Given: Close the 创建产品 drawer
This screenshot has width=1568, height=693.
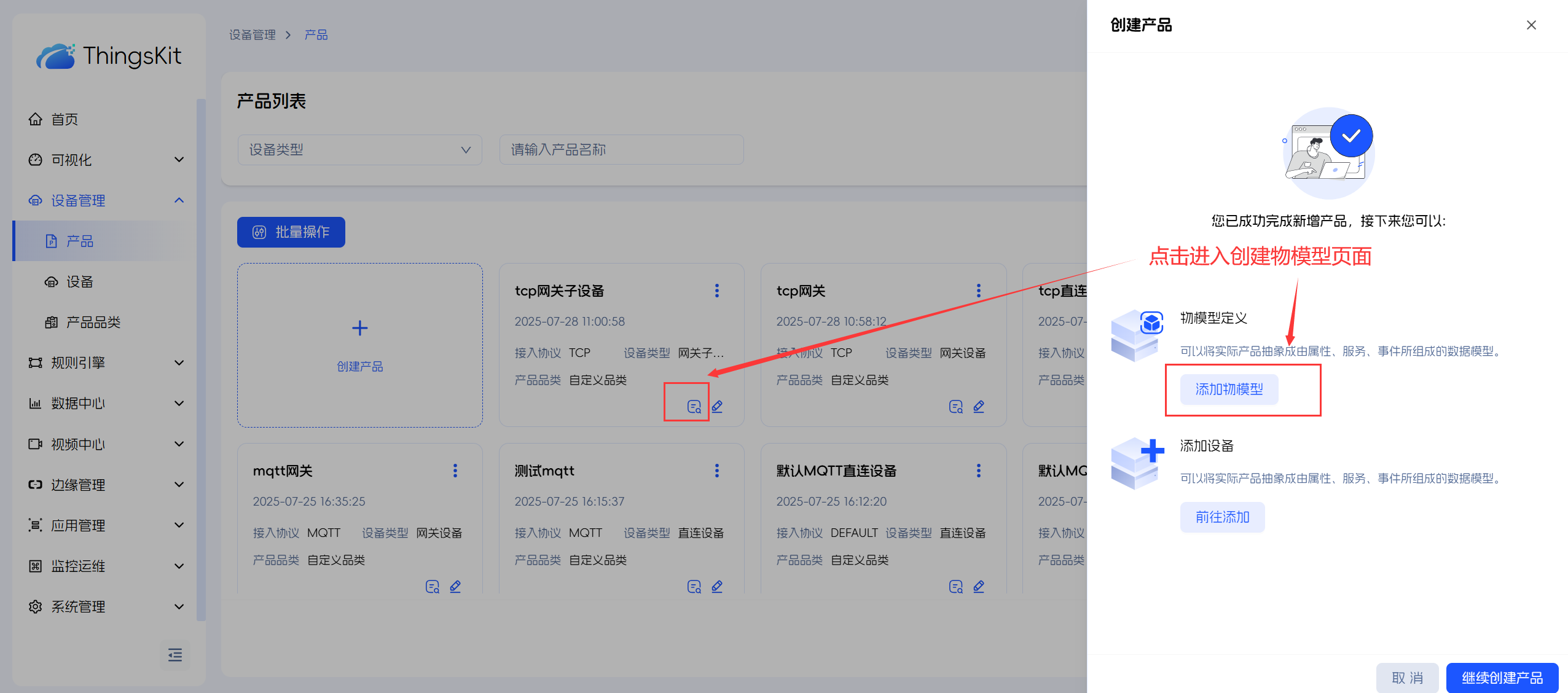Looking at the screenshot, I should [1531, 25].
